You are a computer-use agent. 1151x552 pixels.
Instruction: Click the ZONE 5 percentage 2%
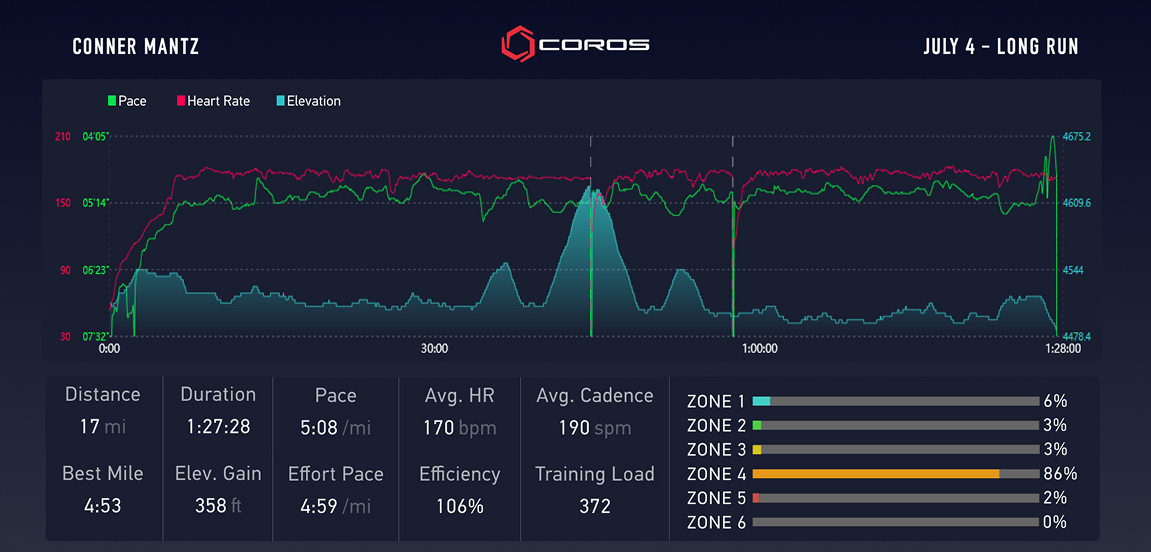pyautogui.click(x=1055, y=498)
